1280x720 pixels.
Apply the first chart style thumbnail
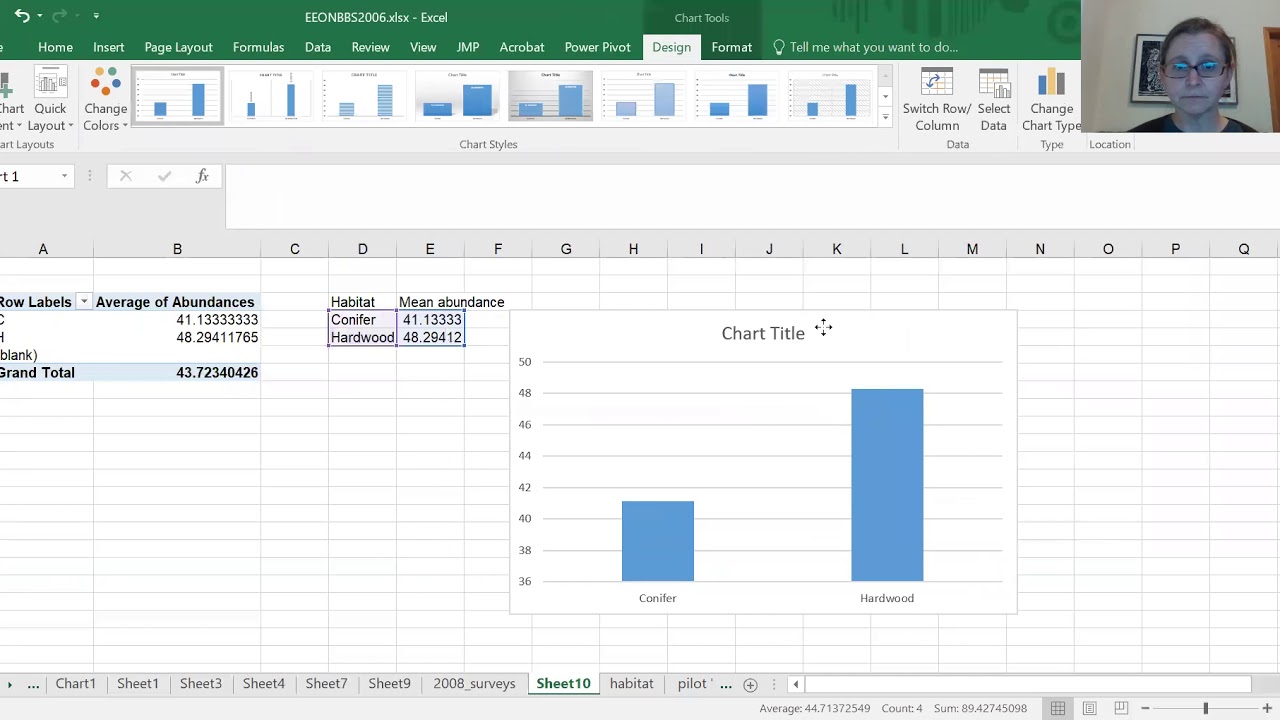(x=178, y=96)
